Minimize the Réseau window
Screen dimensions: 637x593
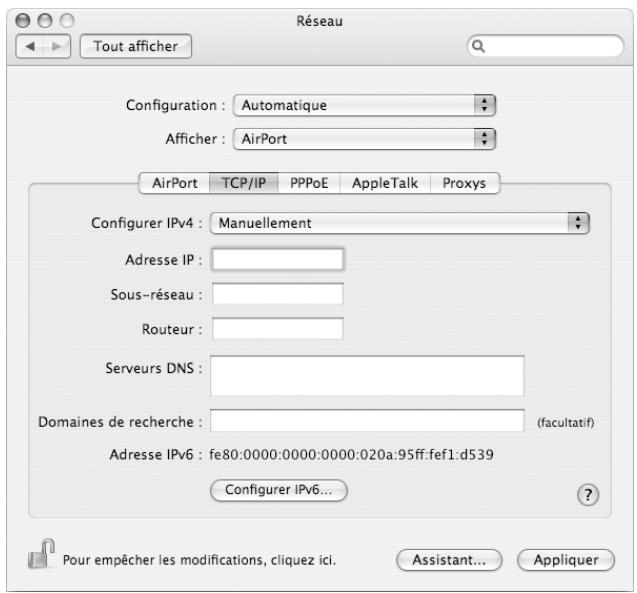tap(45, 20)
